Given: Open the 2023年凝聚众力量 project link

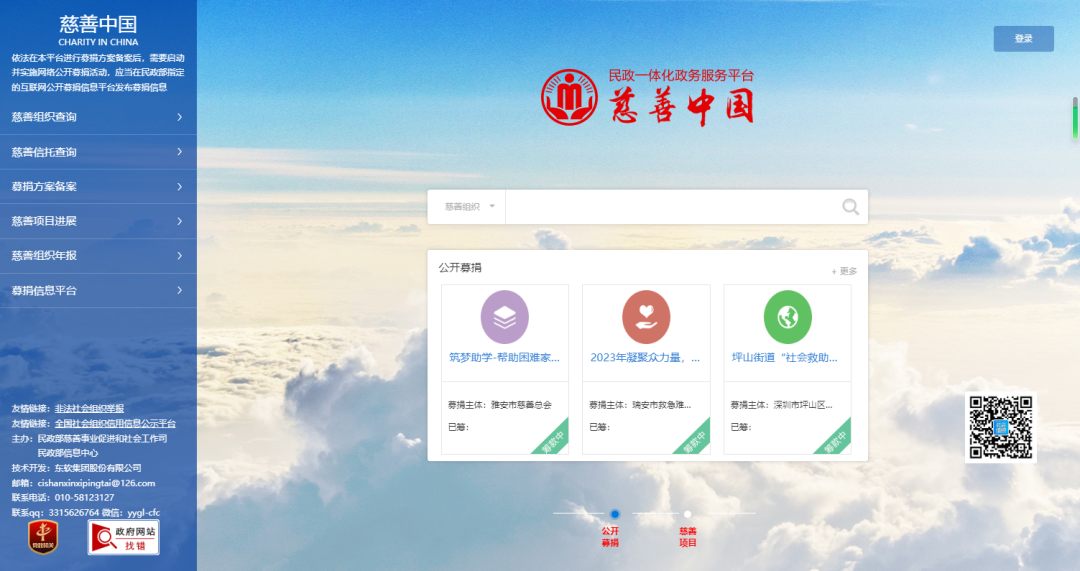Looking at the screenshot, I should [x=645, y=357].
